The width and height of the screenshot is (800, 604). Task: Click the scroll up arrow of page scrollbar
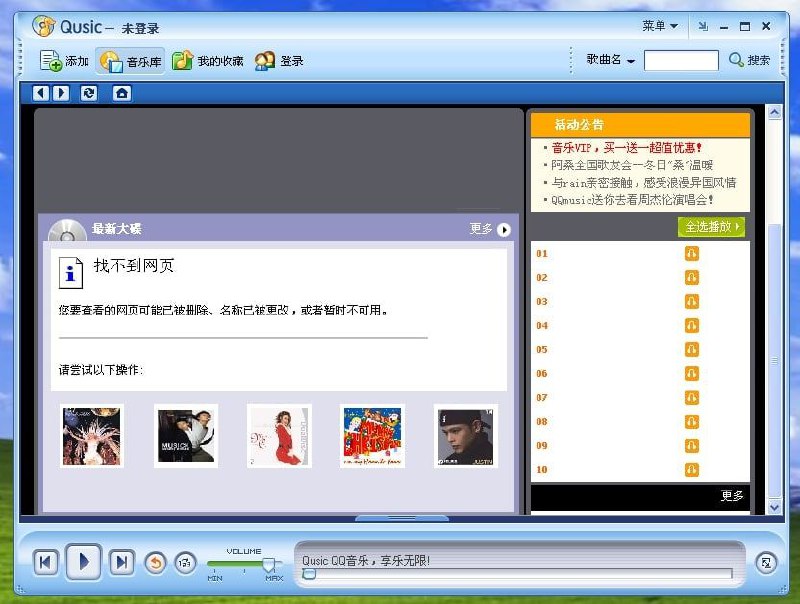tap(774, 112)
